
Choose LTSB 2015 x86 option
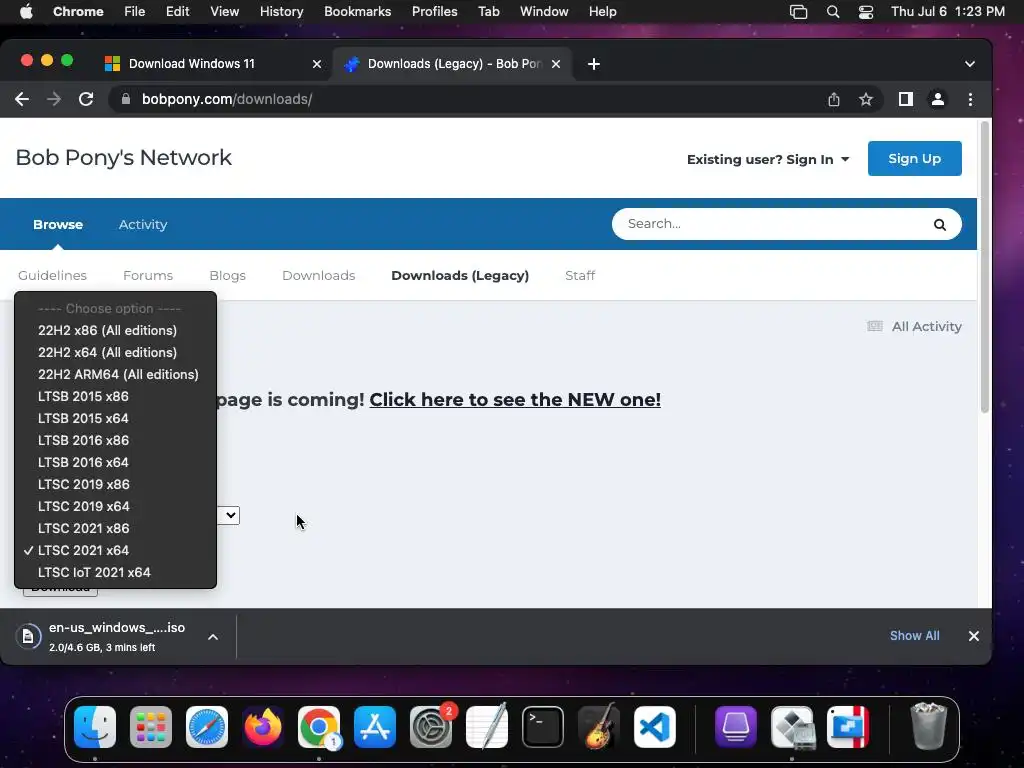click(116, 396)
